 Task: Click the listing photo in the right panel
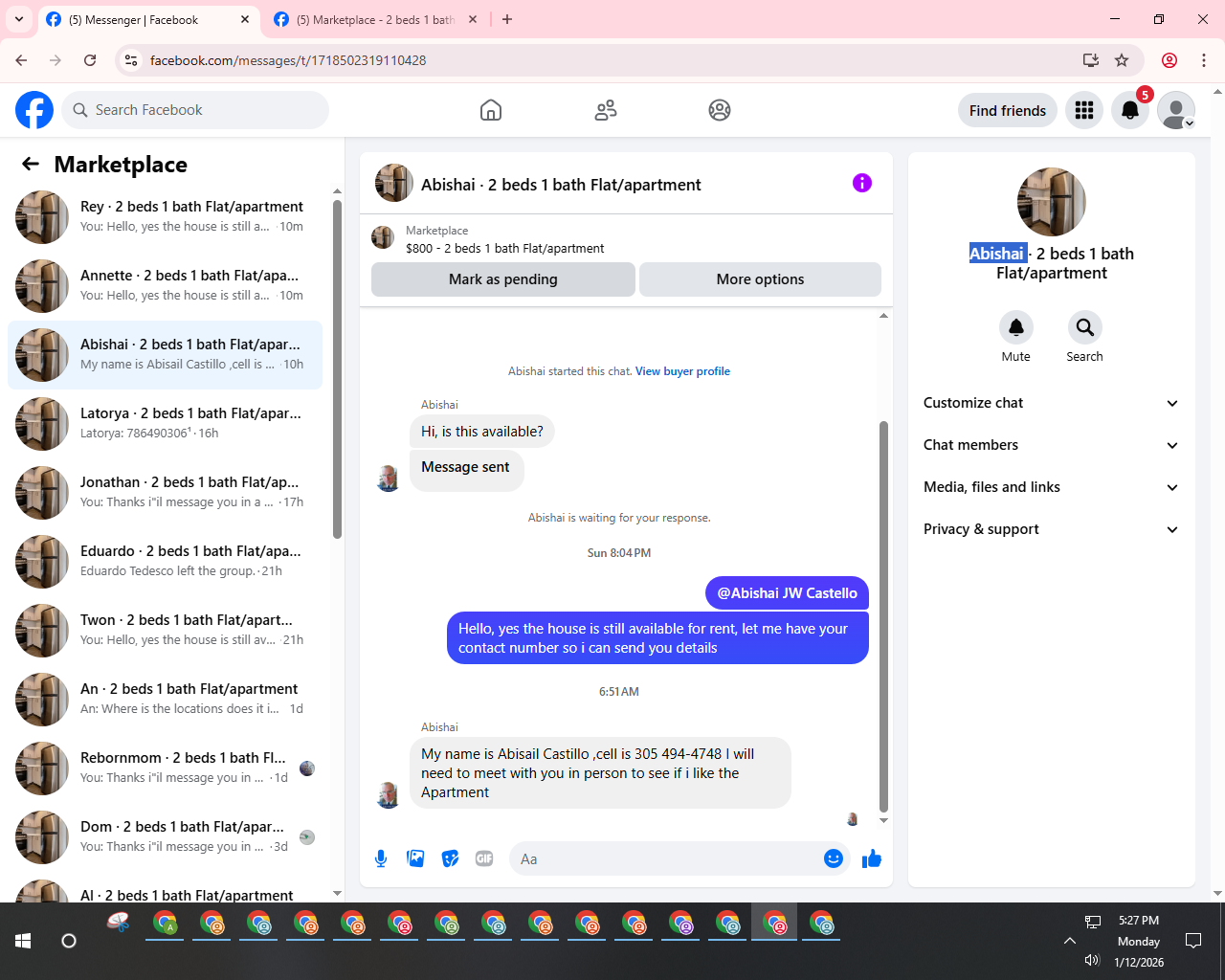click(x=1052, y=202)
